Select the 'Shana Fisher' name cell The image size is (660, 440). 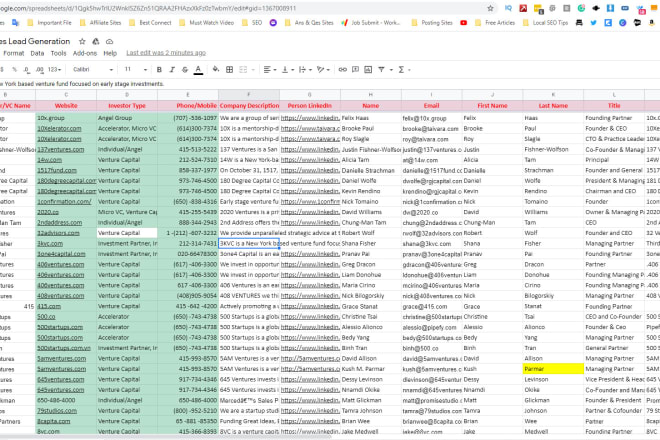[370, 243]
